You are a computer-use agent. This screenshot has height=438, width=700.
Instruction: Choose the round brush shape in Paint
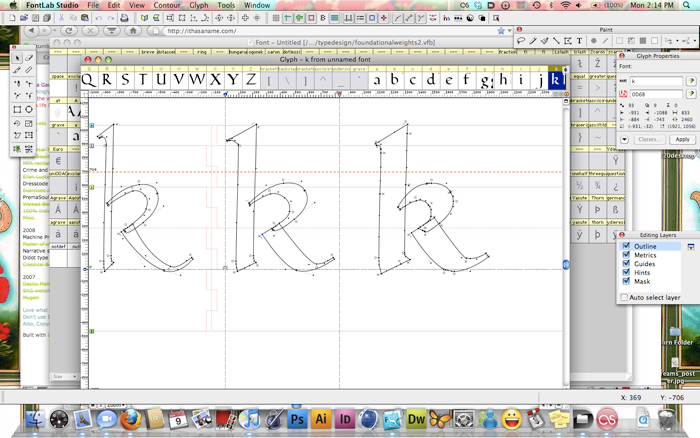[x=594, y=41]
